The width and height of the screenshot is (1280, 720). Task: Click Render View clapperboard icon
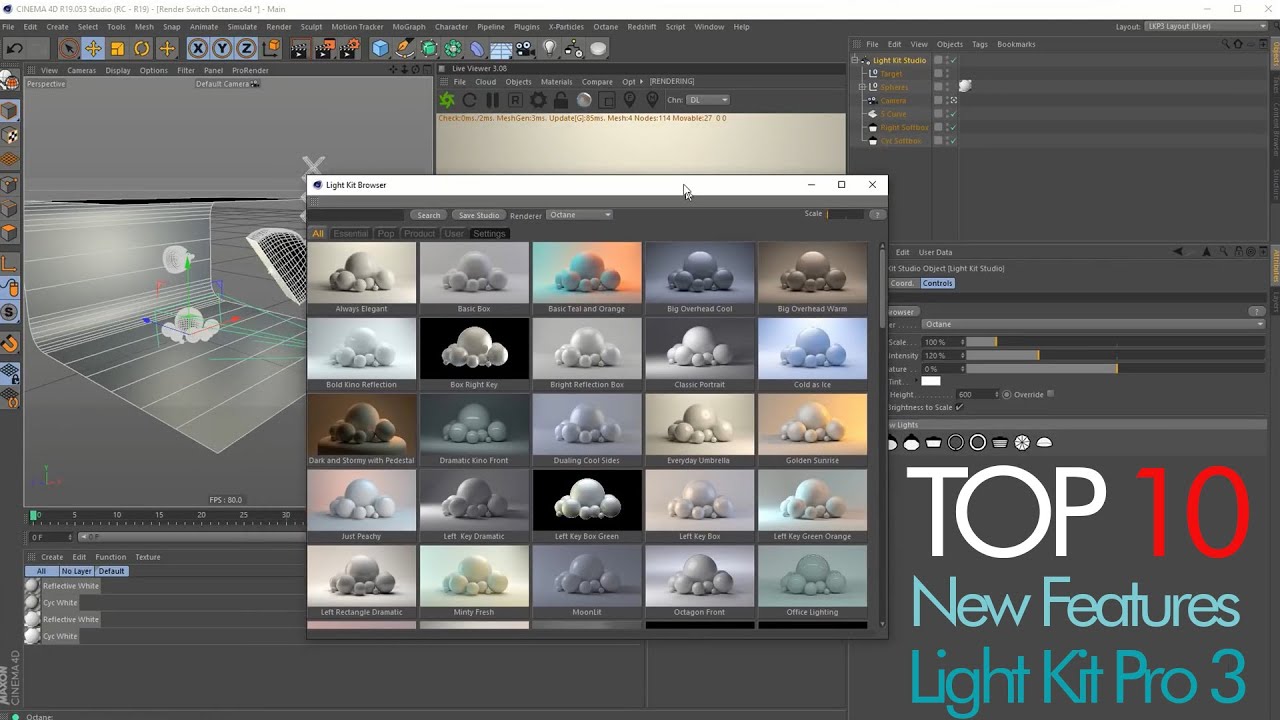pyautogui.click(x=299, y=48)
